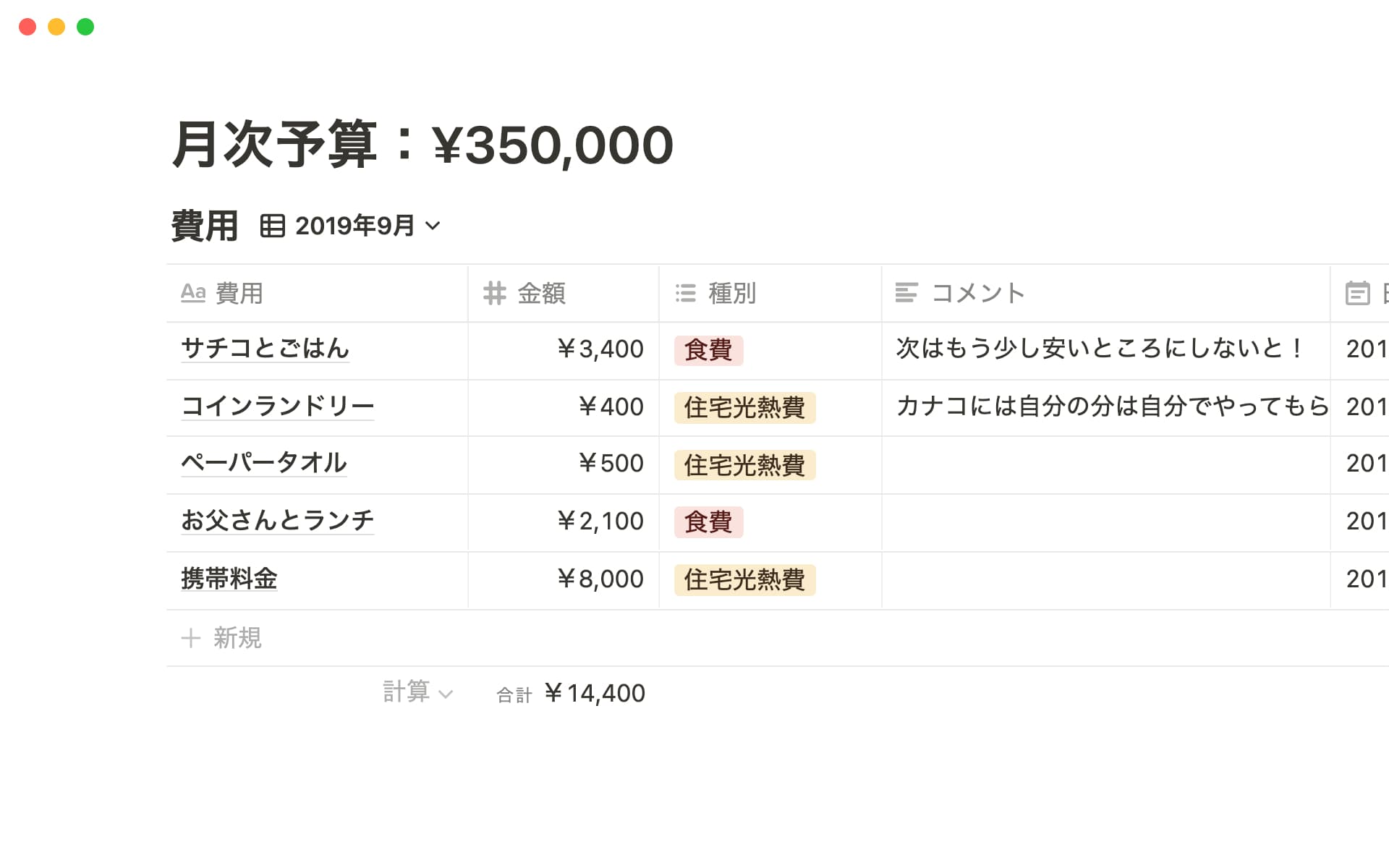Open the 合計 sum total ¥14,400 menu
The height and width of the screenshot is (868, 1389).
[x=572, y=694]
